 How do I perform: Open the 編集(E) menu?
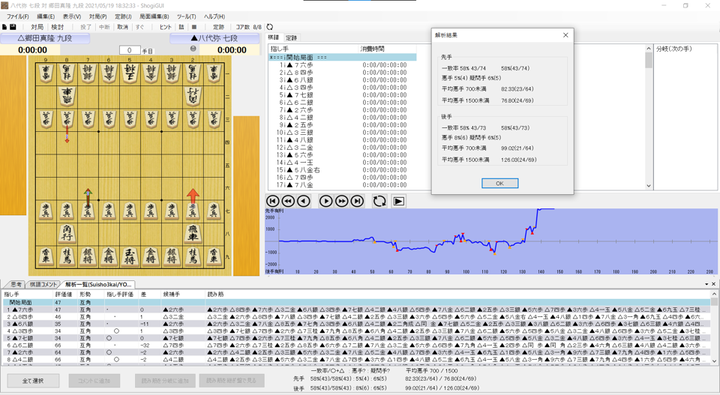tap(45, 17)
